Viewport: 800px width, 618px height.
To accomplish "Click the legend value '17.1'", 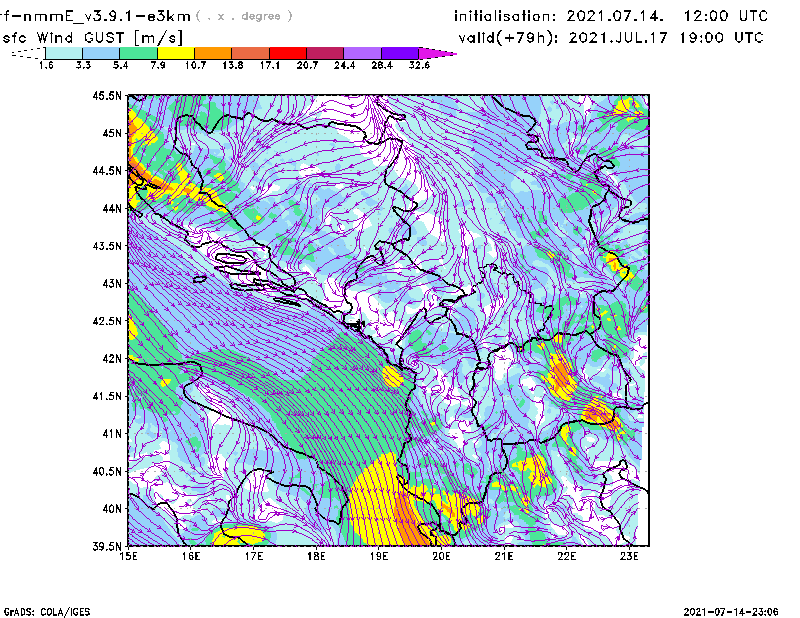I will tap(270, 65).
